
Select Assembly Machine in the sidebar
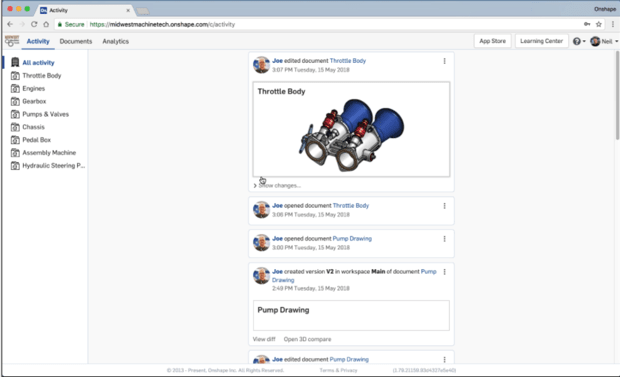click(49, 153)
